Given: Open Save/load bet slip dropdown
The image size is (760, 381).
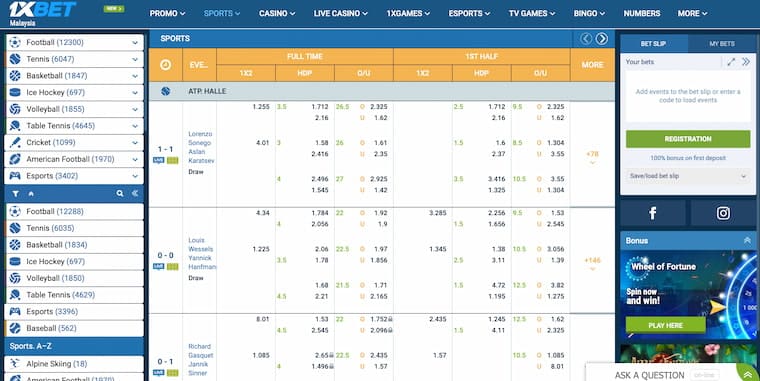Looking at the screenshot, I should point(688,176).
